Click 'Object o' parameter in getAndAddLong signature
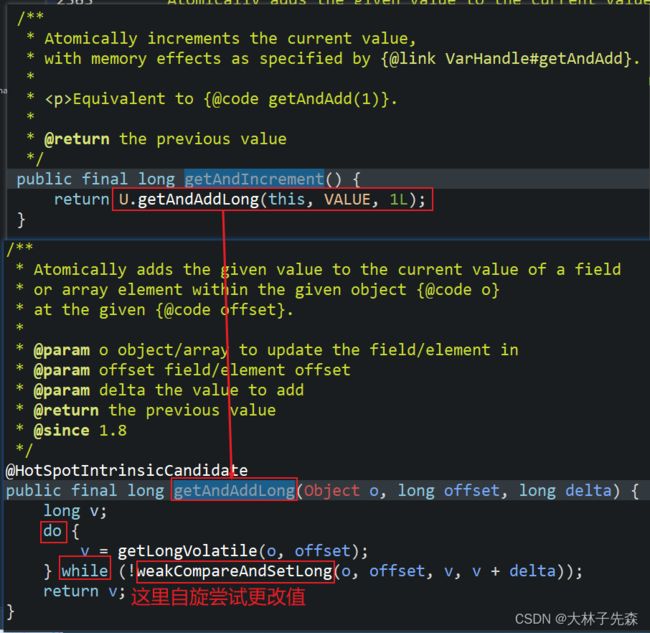 click(342, 490)
